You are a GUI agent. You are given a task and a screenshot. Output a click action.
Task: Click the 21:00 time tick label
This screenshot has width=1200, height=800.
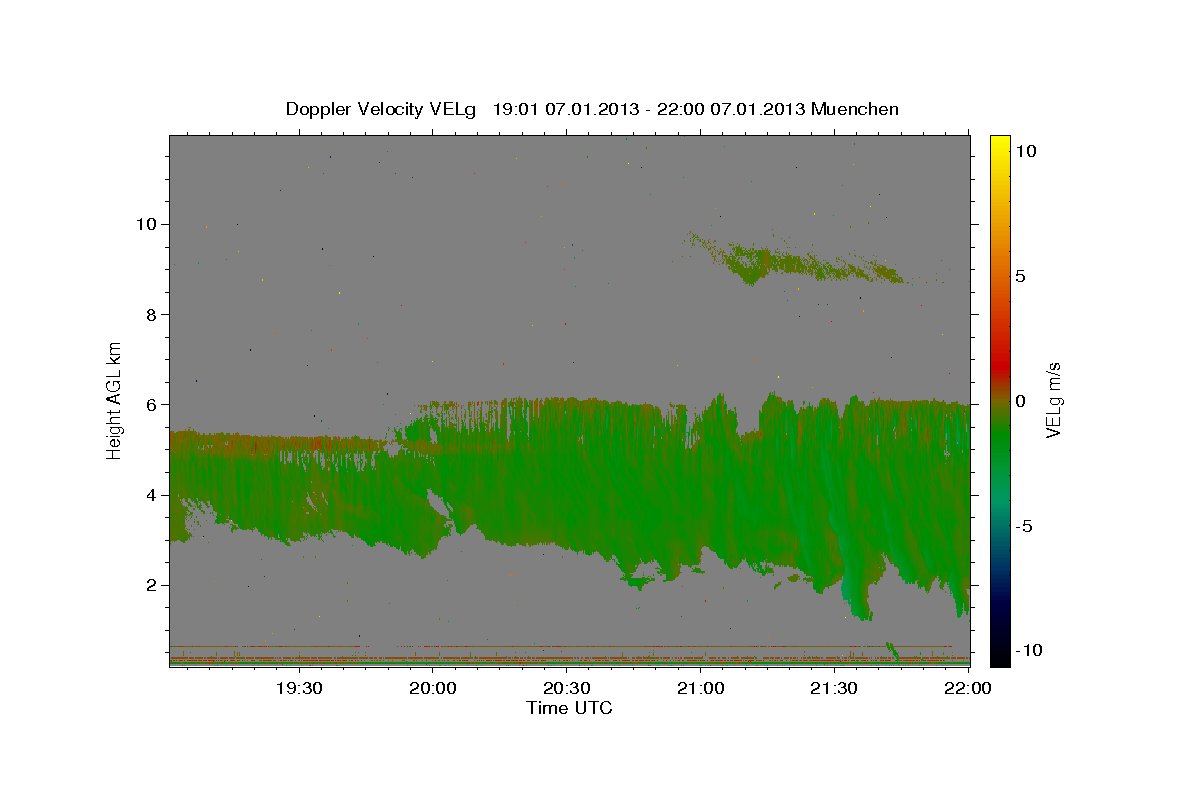(700, 688)
